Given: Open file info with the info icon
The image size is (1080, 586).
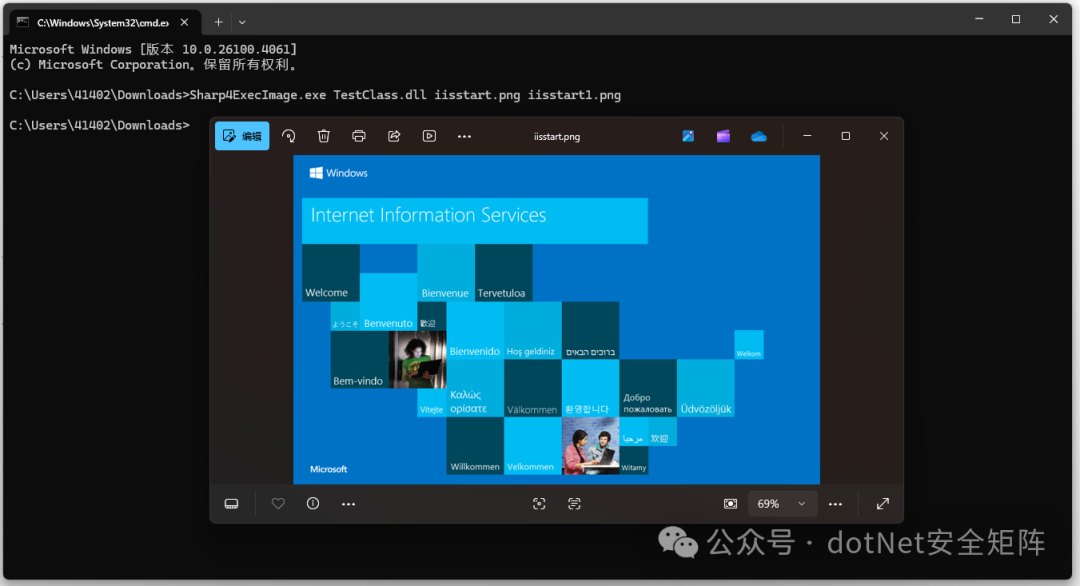Looking at the screenshot, I should [313, 504].
